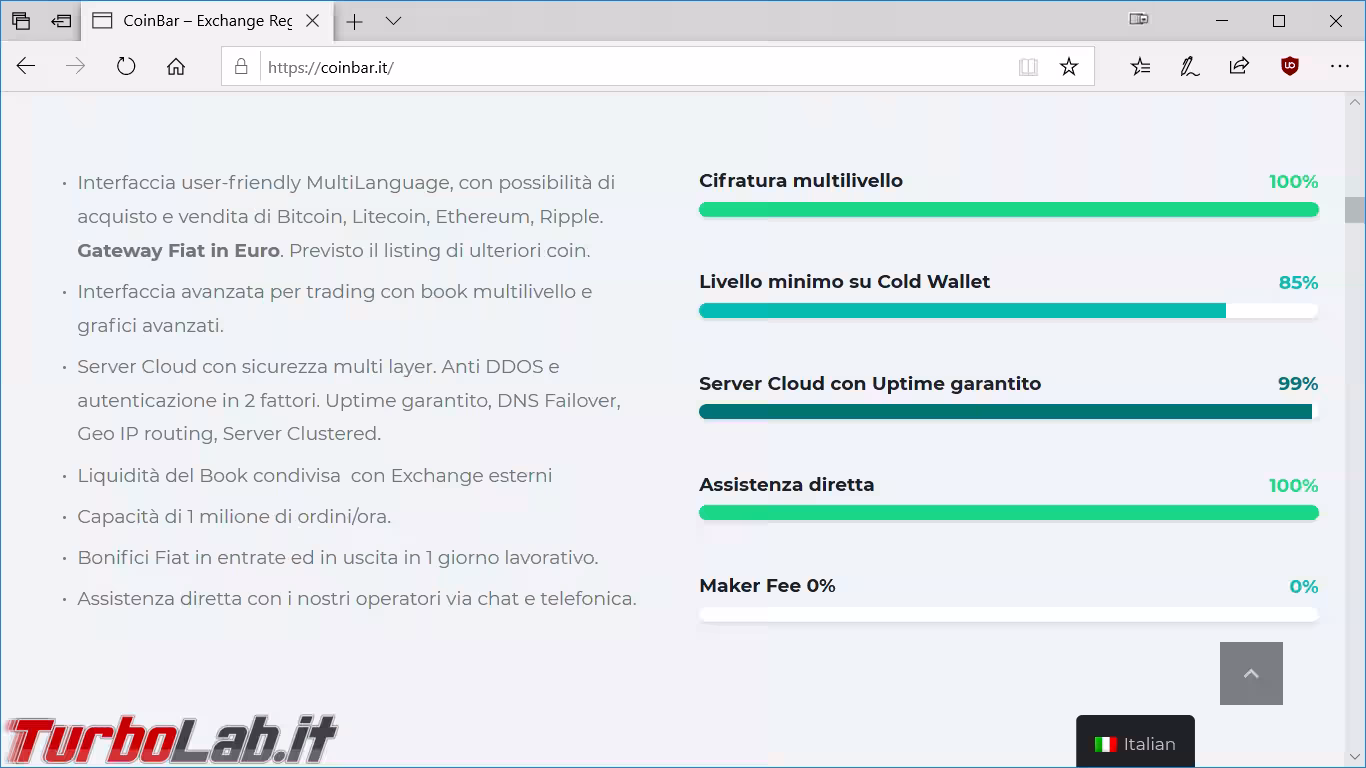Open the Italian language selector
1366x768 pixels.
coord(1135,742)
